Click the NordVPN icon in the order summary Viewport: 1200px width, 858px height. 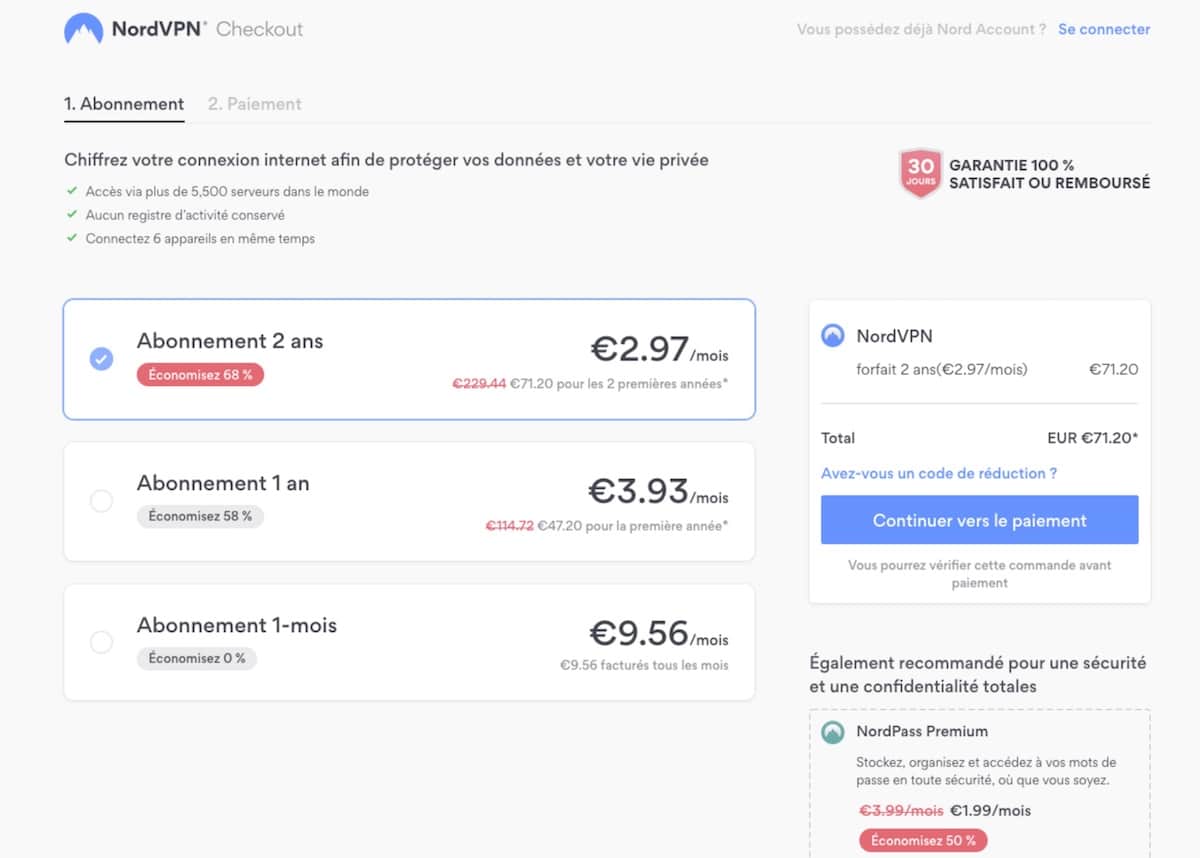(832, 336)
